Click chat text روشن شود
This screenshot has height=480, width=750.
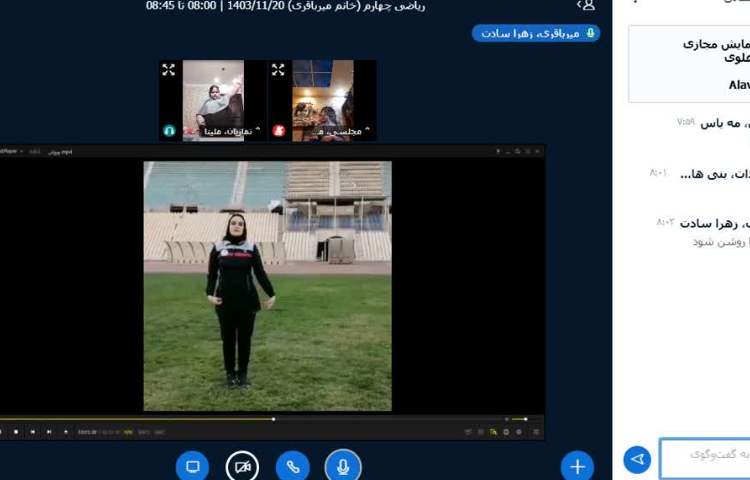point(721,241)
